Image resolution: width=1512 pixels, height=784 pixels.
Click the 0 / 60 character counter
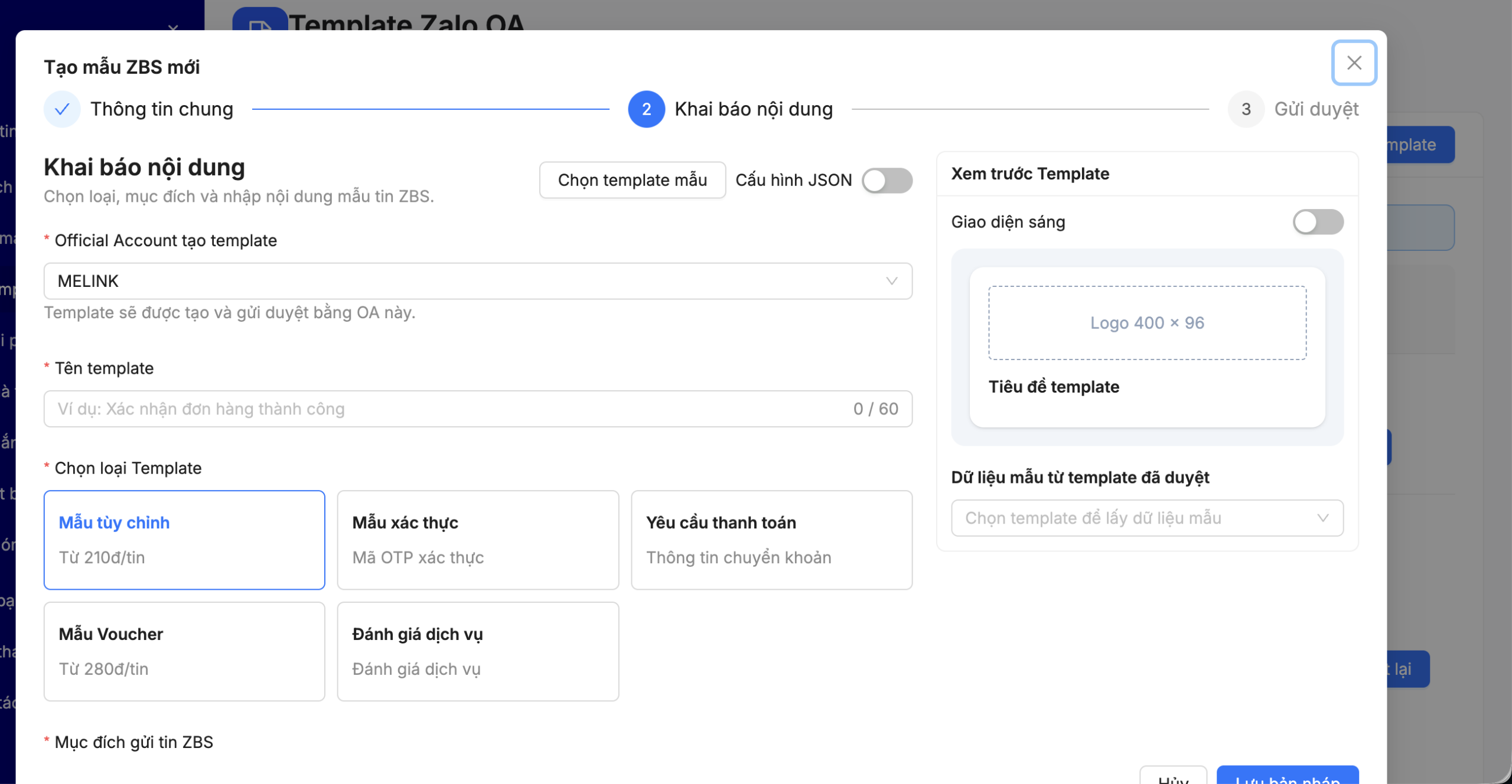tap(875, 409)
